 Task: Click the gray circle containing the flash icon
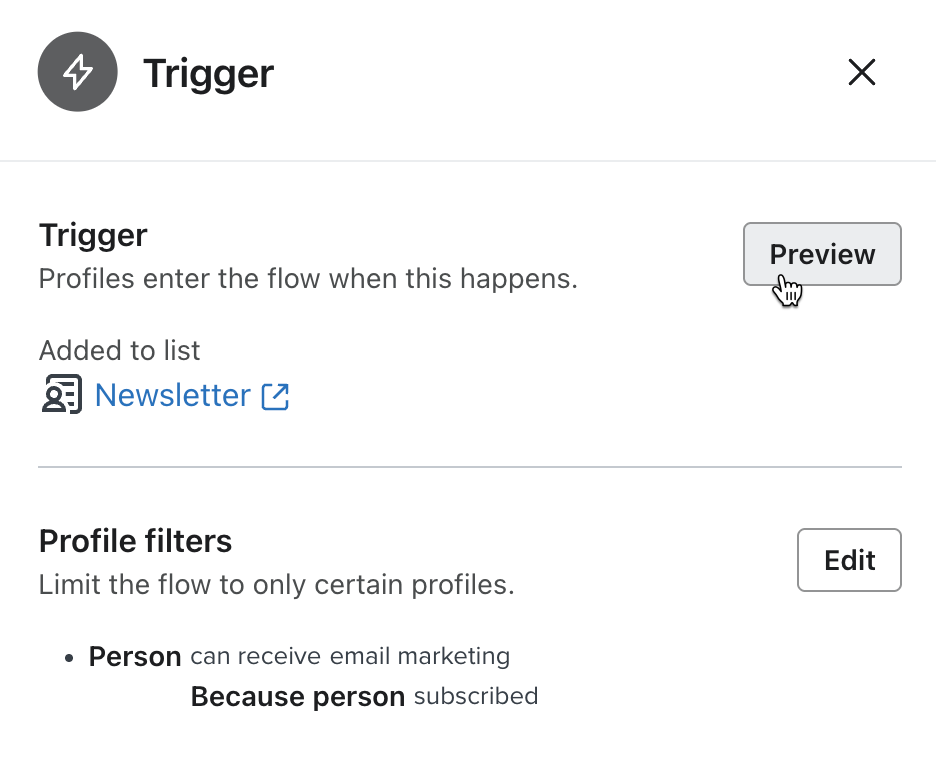click(77, 72)
